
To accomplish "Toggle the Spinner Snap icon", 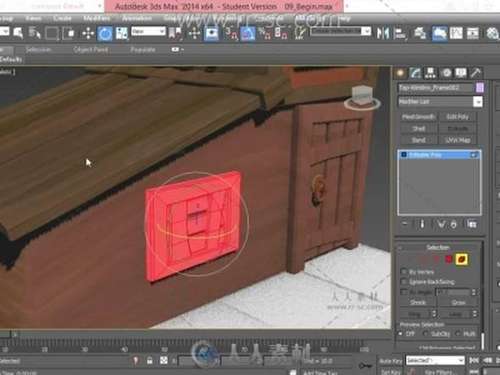I will tap(281, 33).
